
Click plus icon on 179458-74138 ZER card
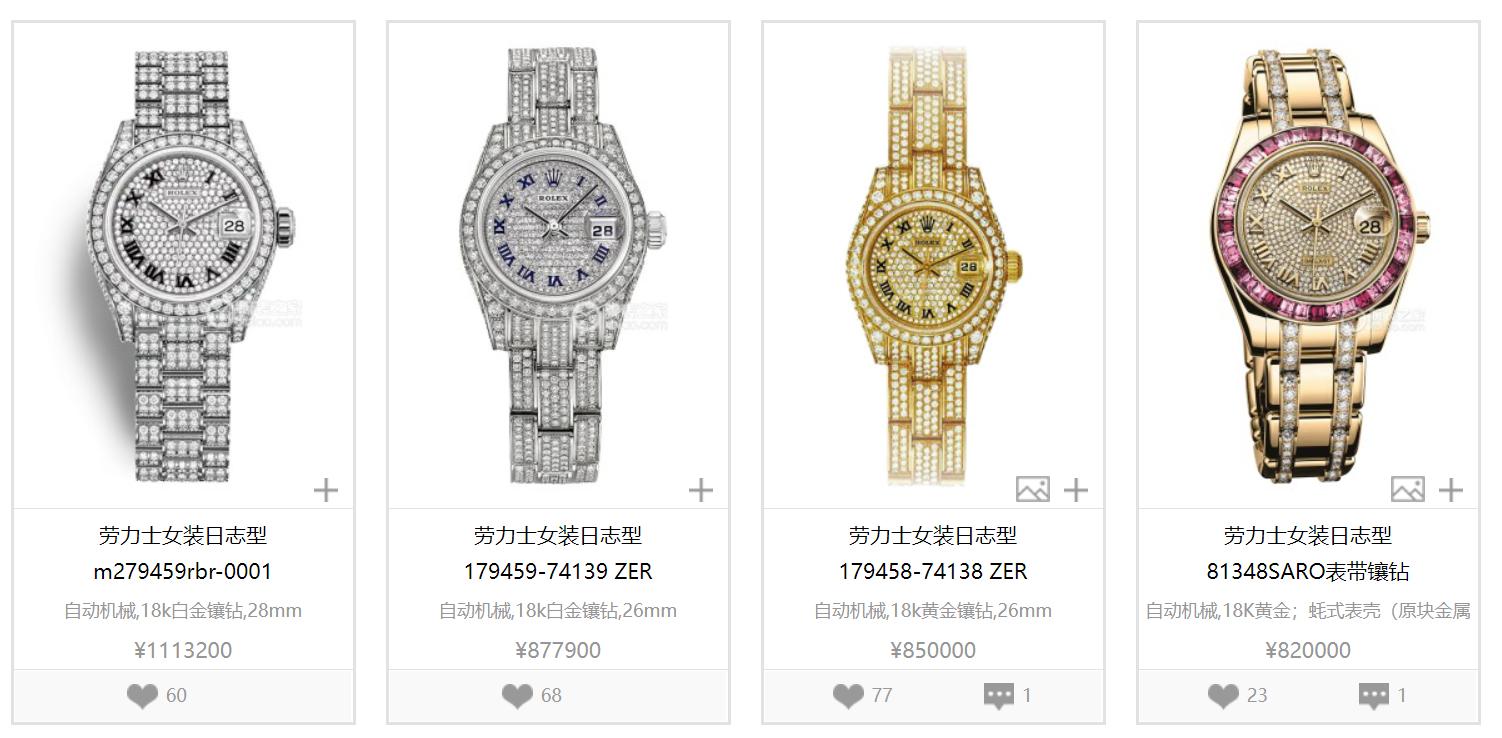(x=1076, y=490)
